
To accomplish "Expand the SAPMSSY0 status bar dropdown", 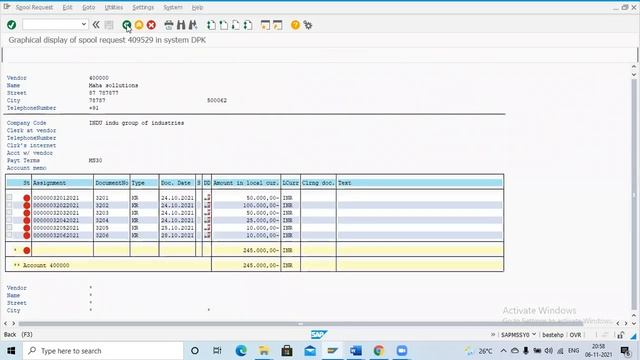I will pos(534,335).
